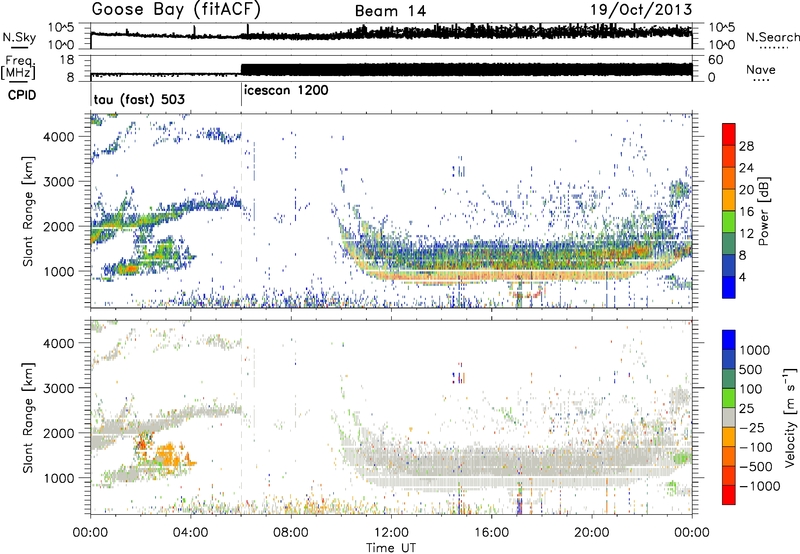The width and height of the screenshot is (800, 554).
Task: Click the 'N.Search' legend label
Action: [x=772, y=37]
